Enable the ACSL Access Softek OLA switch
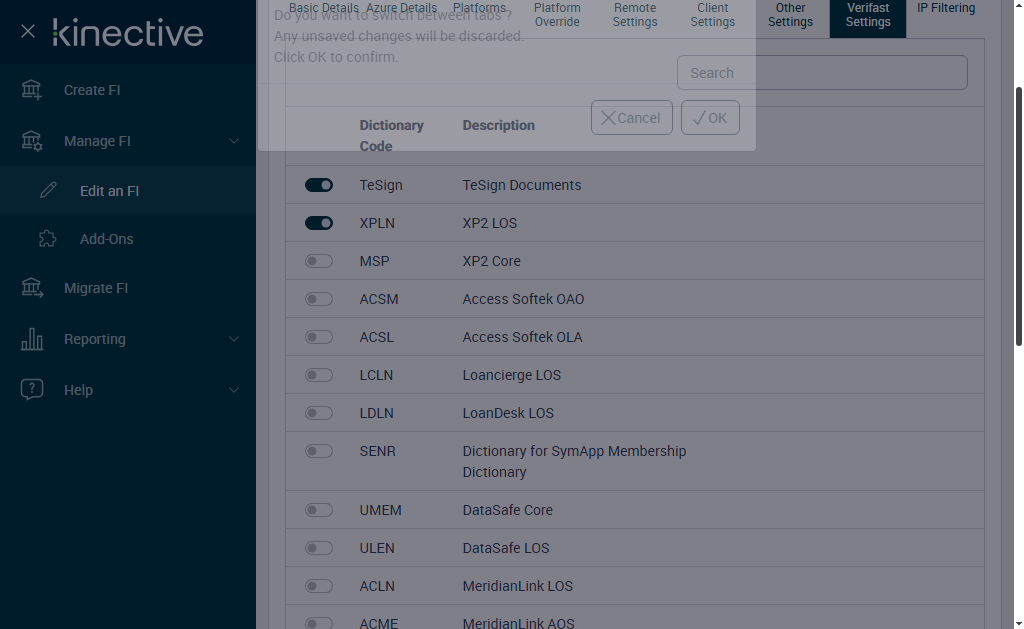1024x629 pixels. click(x=319, y=336)
